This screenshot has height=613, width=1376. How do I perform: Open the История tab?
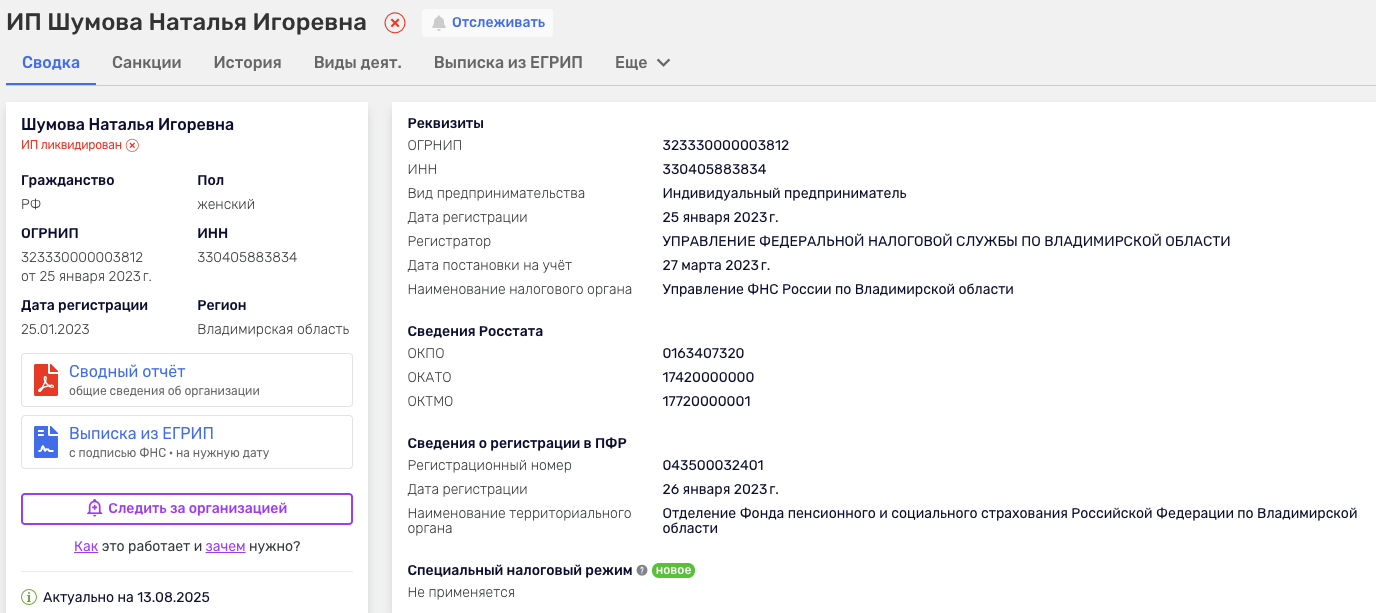point(247,63)
